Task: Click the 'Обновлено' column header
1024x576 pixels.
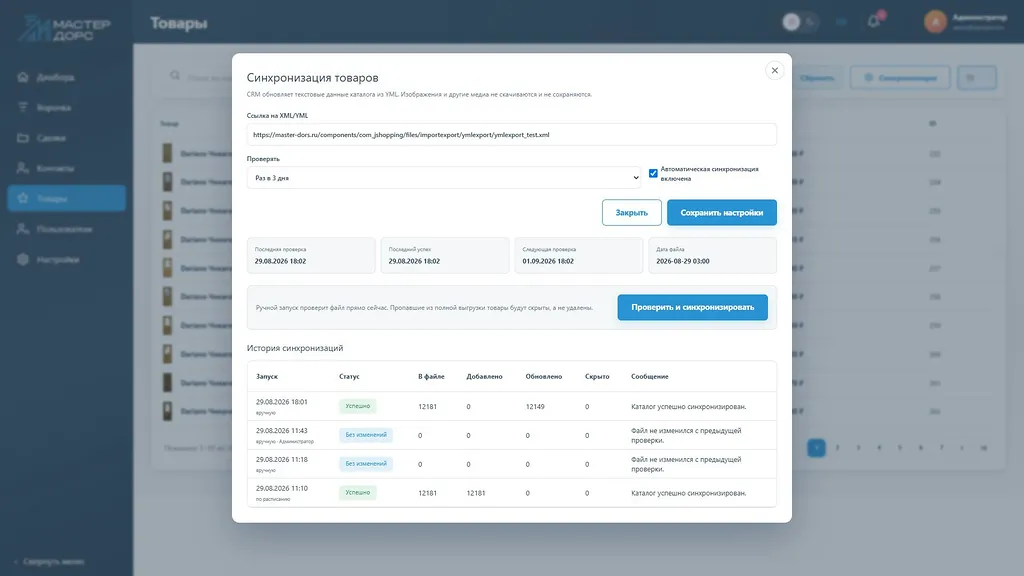Action: [544, 377]
